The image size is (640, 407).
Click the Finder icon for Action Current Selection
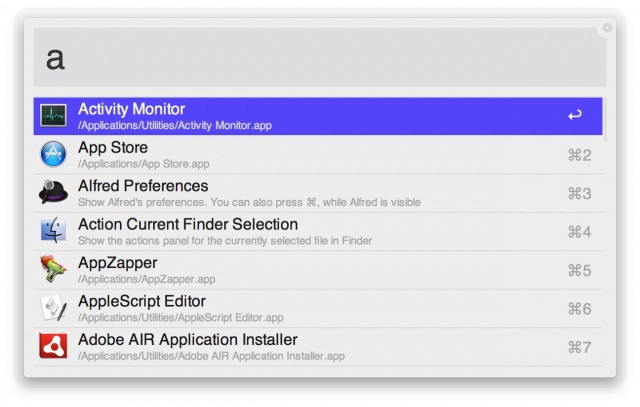pos(54,231)
